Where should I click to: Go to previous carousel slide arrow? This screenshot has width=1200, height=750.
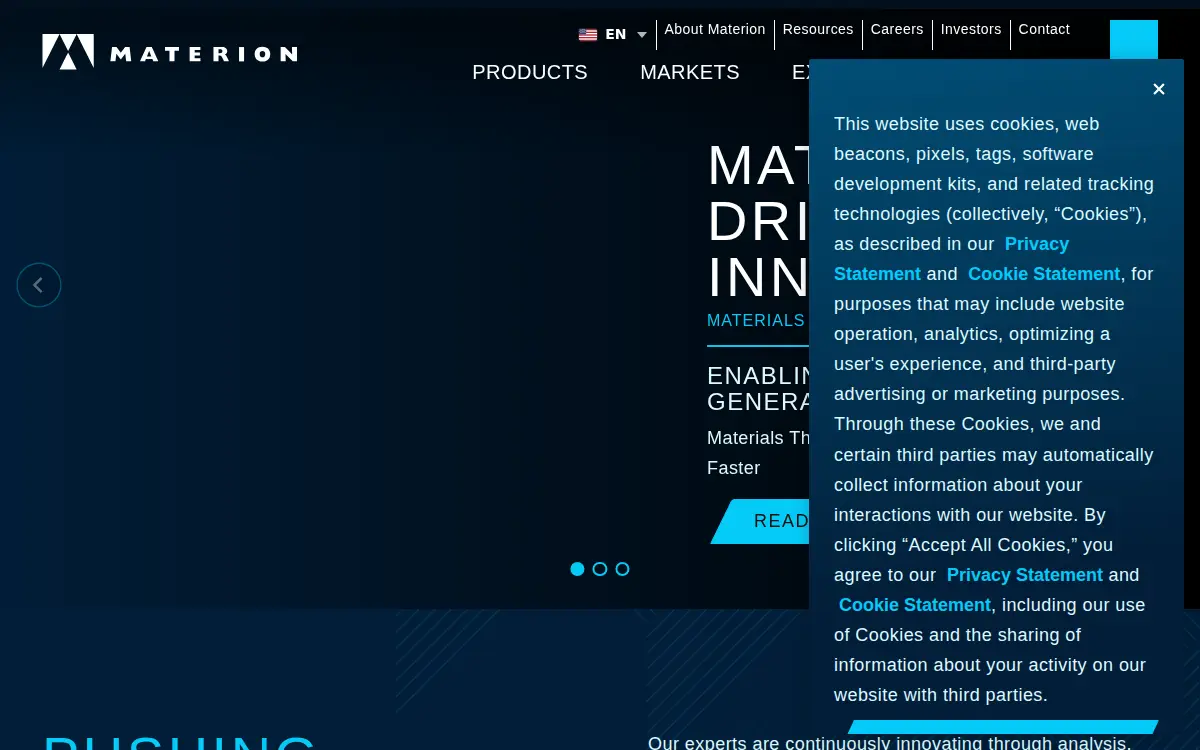pyautogui.click(x=39, y=285)
